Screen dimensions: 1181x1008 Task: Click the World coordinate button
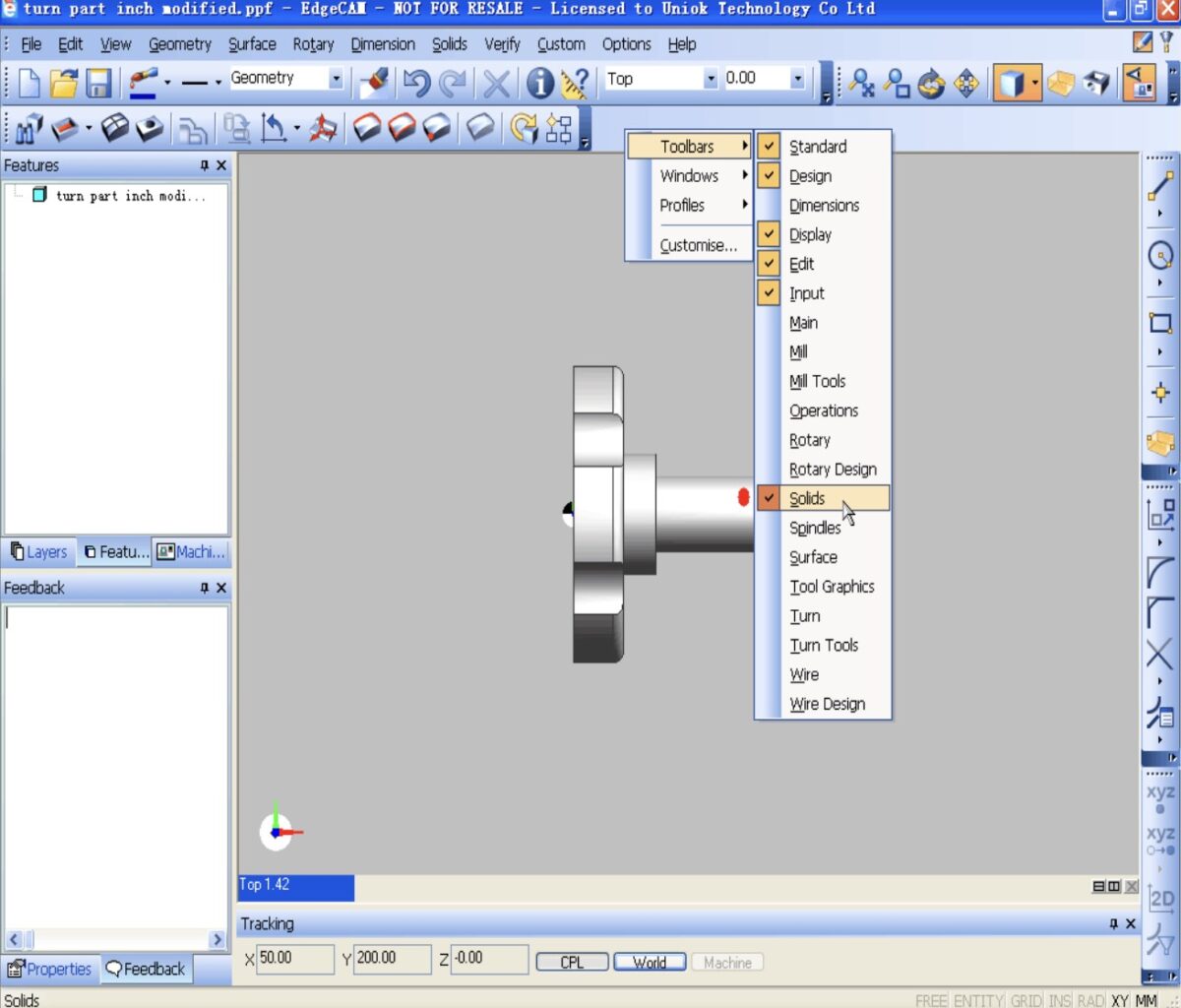coord(650,963)
